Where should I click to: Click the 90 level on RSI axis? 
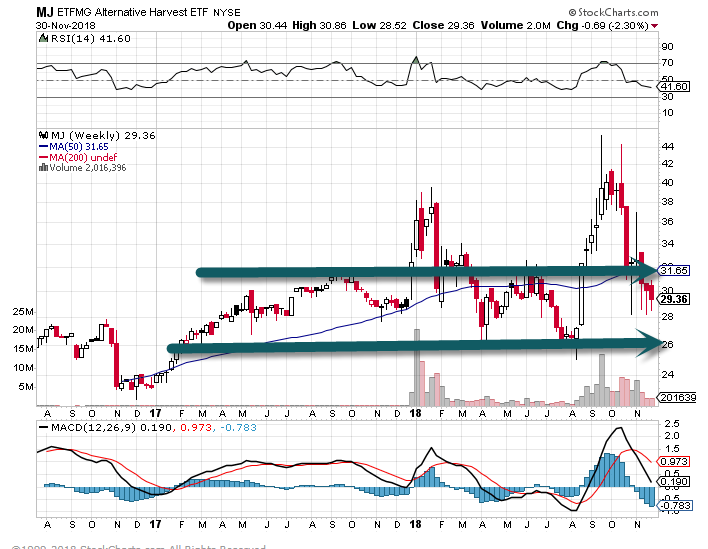tap(667, 47)
